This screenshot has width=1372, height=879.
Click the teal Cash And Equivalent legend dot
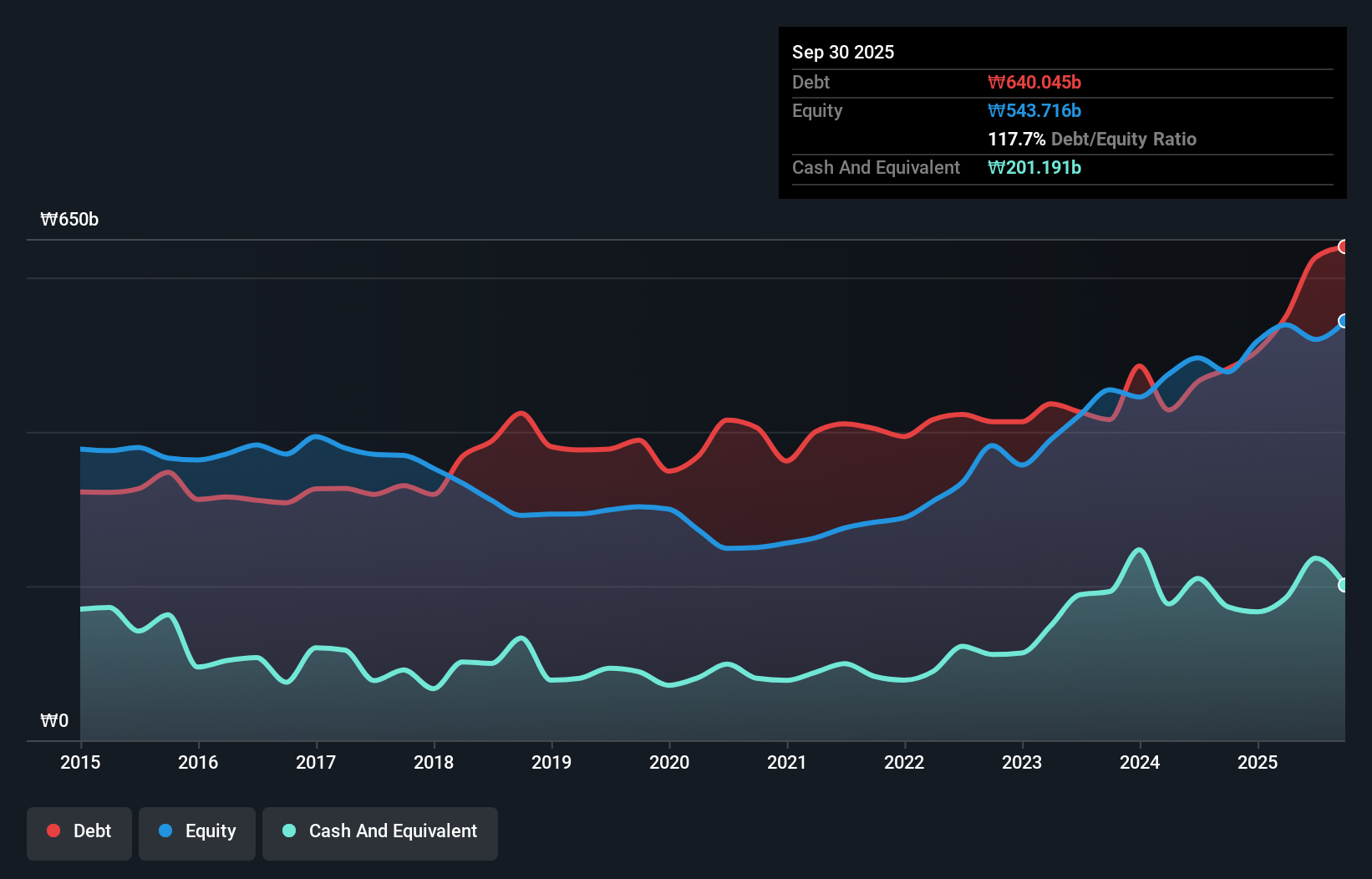click(287, 831)
